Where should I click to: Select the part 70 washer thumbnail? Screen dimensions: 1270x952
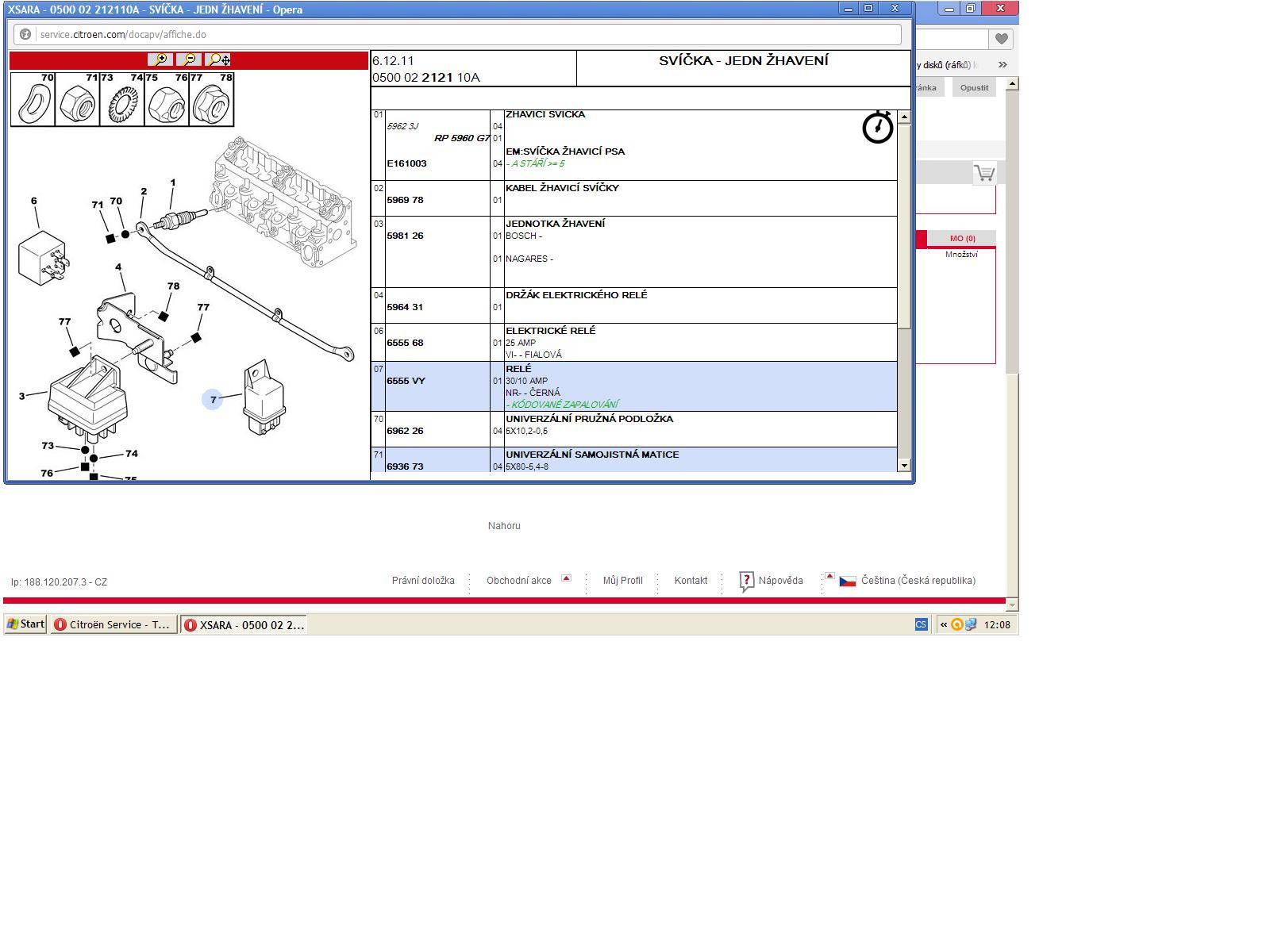(x=33, y=99)
